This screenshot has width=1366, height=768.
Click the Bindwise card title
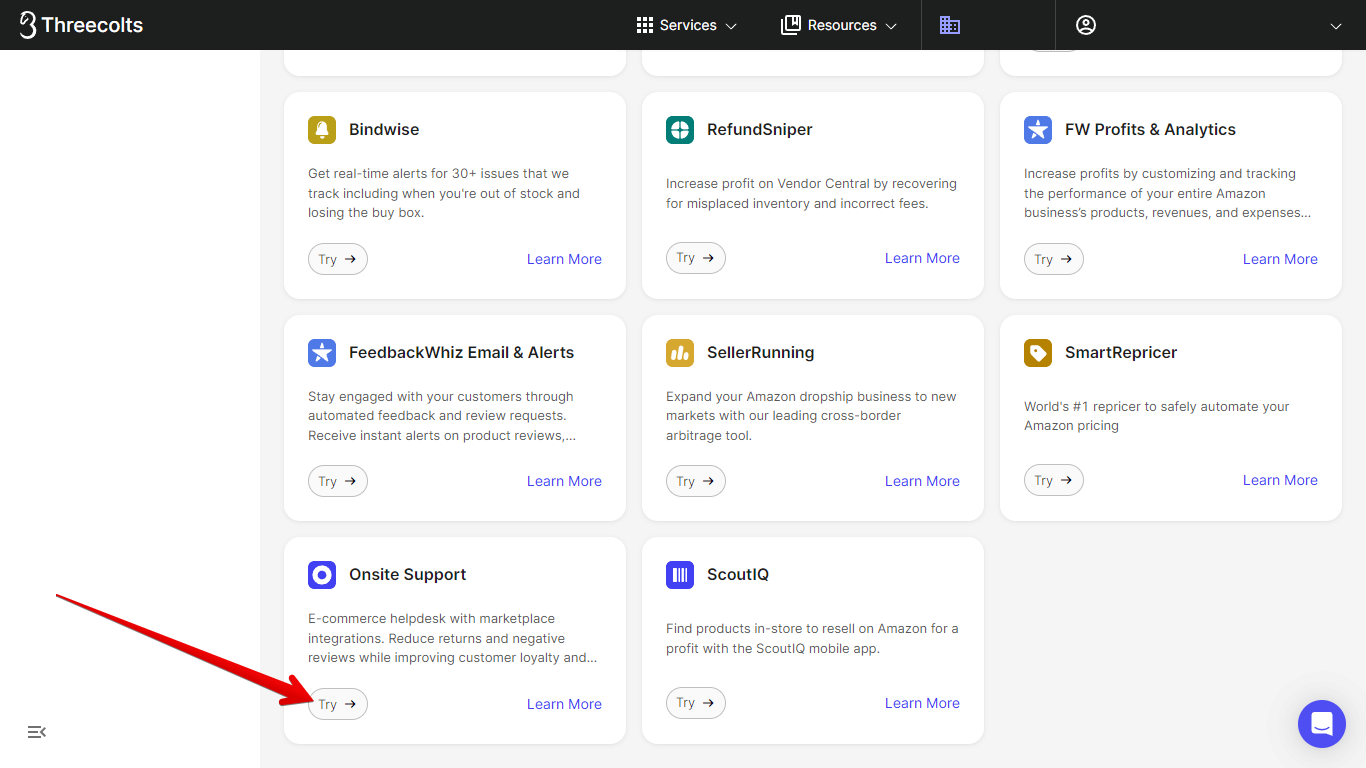(x=384, y=130)
